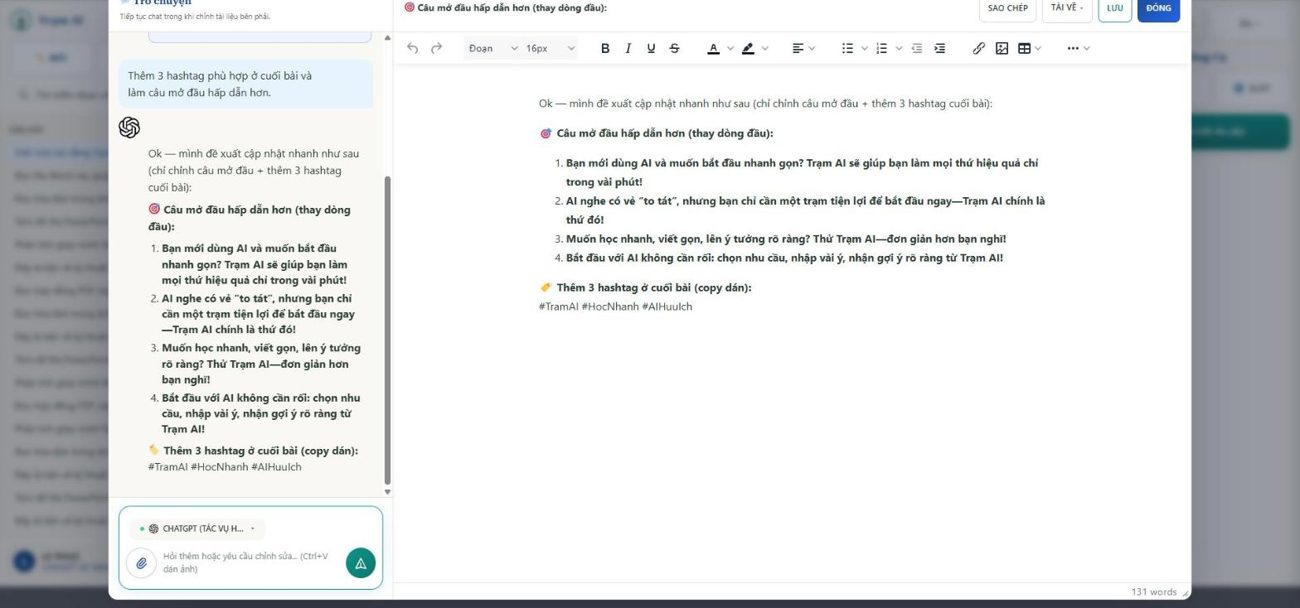Open CHATGPT model selector dropdown

pos(198,528)
